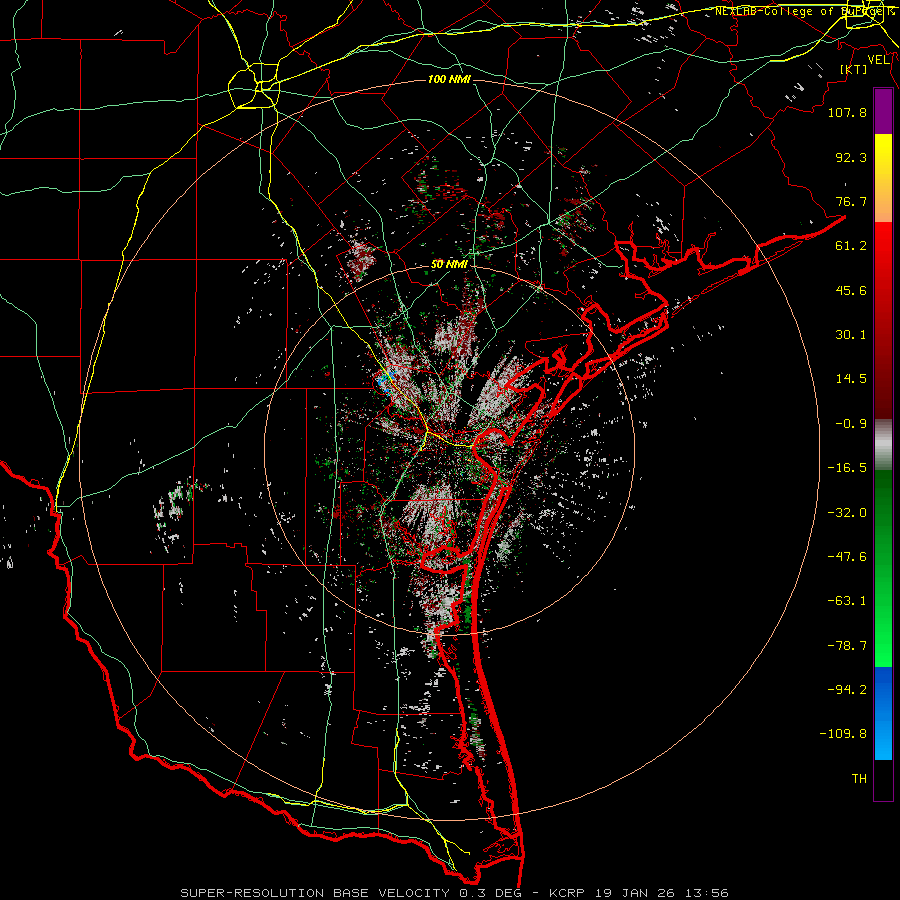Select the 45.6 legend value
This screenshot has height=900, width=900.
point(851,290)
